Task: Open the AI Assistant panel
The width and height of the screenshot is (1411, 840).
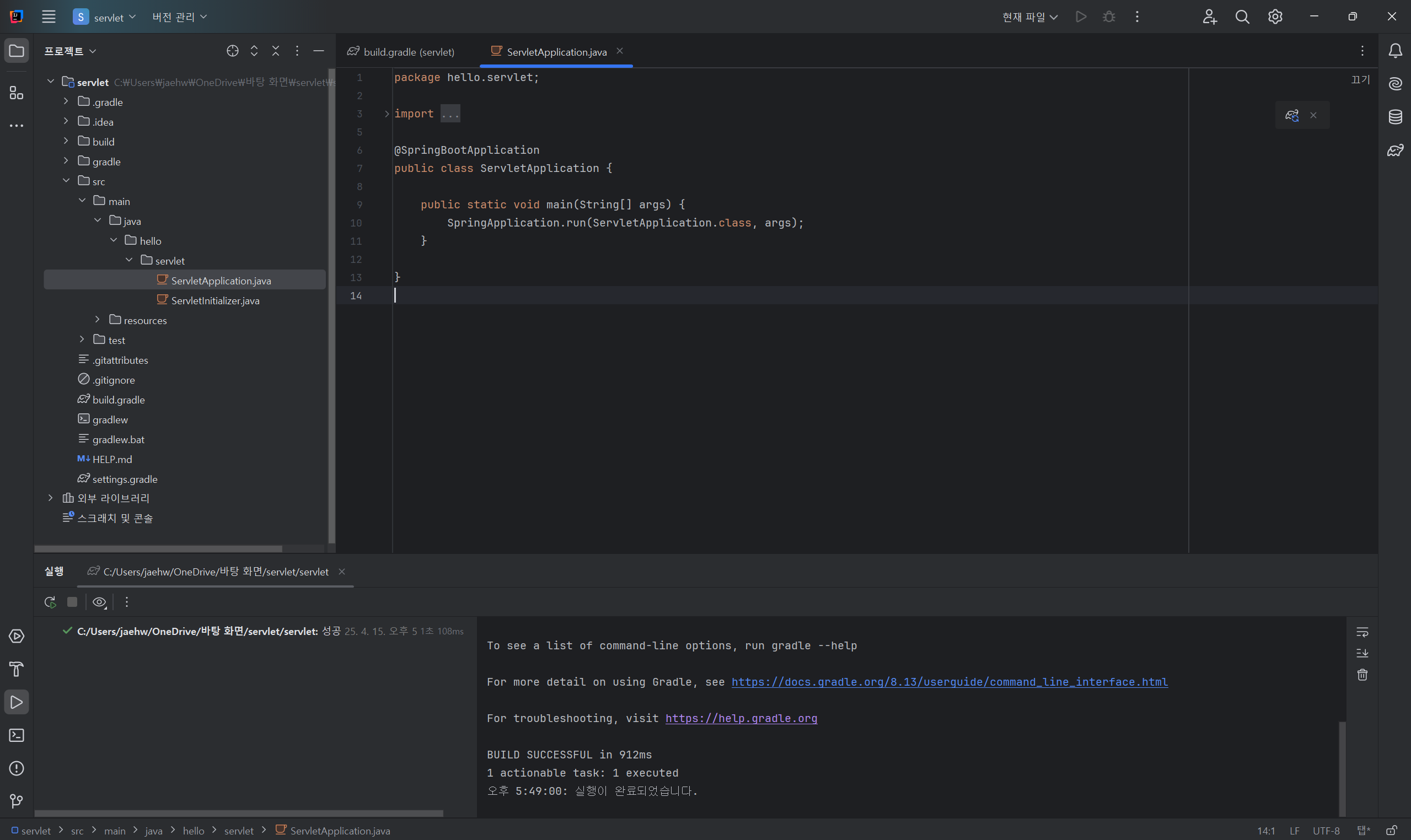Action: pyautogui.click(x=1395, y=84)
